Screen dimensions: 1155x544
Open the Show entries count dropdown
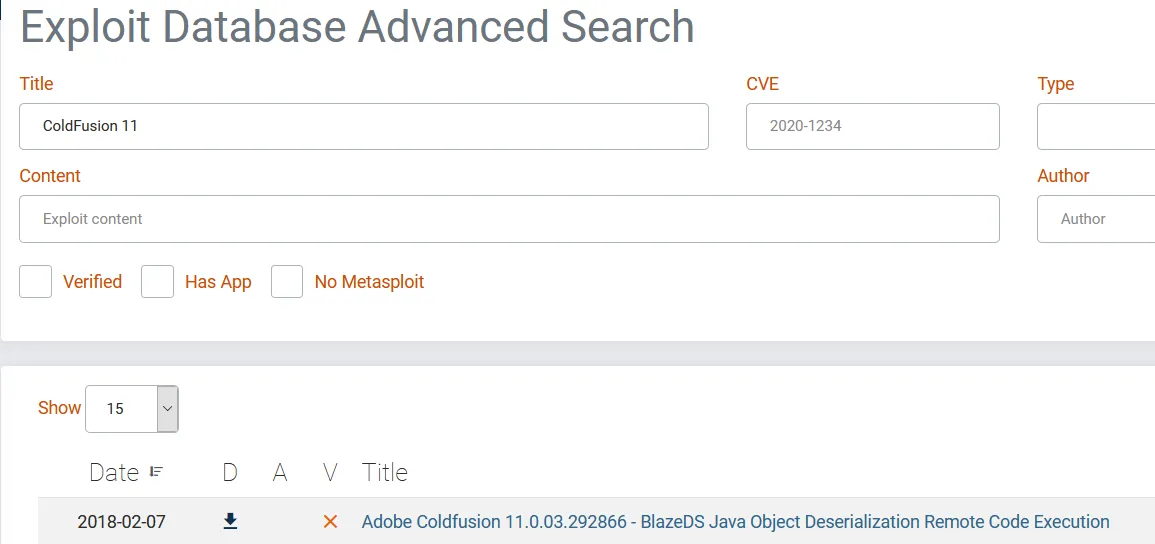(x=132, y=409)
